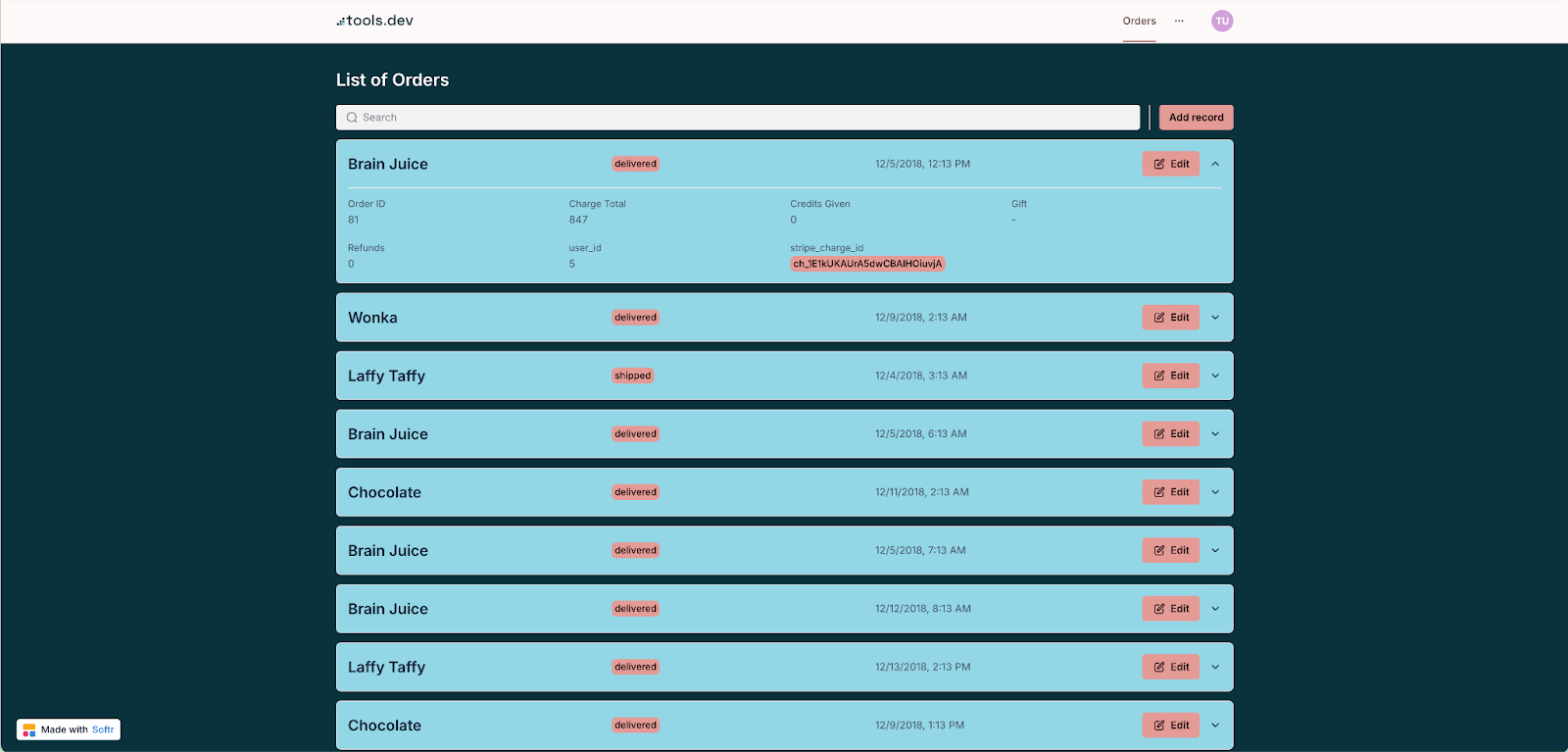Click the tools.dev logo
The image size is (1568, 752).
(x=375, y=21)
